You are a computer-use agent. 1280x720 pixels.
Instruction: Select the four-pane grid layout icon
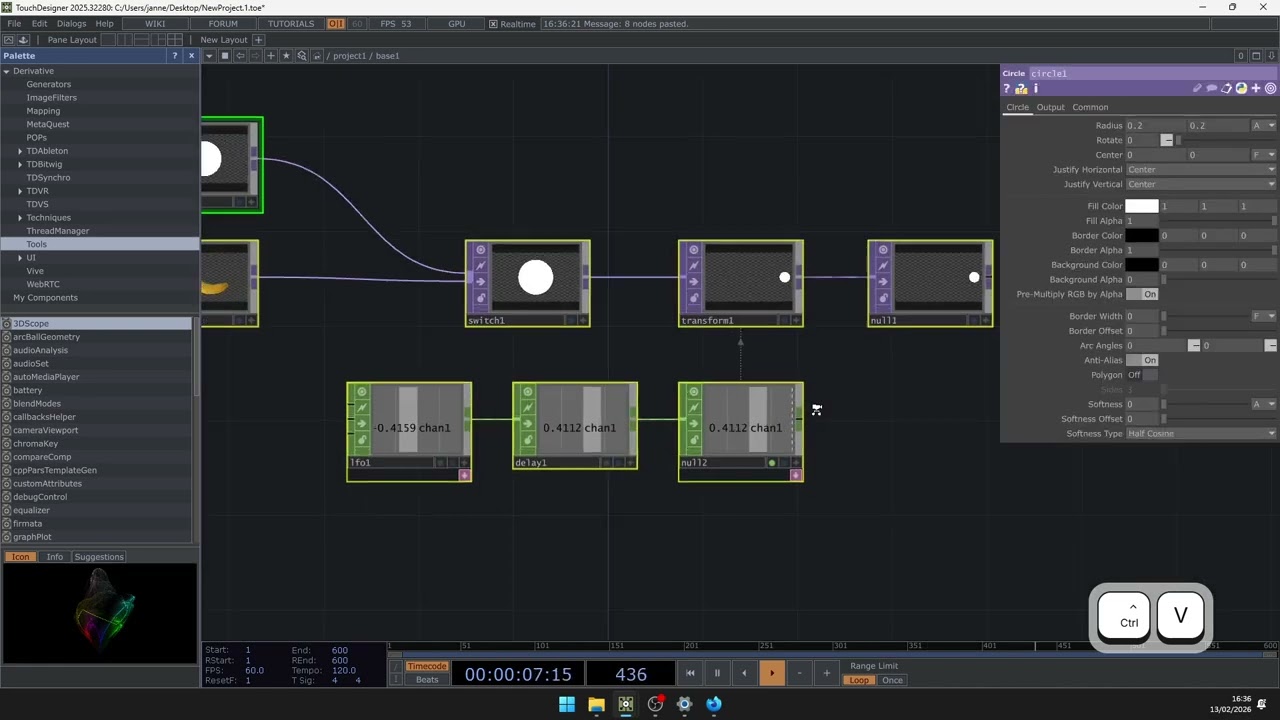(175, 40)
